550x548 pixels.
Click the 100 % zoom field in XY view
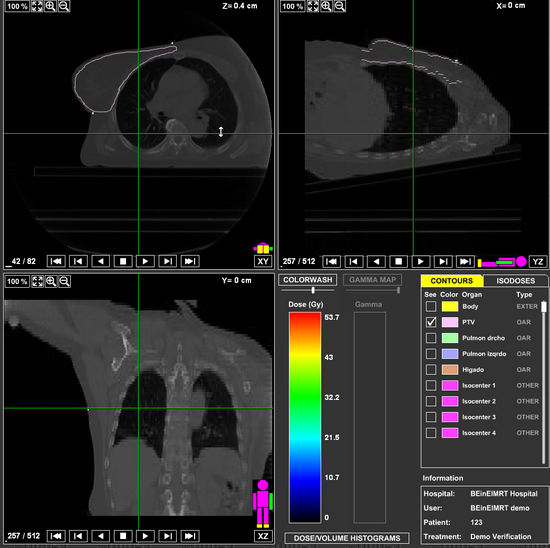[x=17, y=6]
